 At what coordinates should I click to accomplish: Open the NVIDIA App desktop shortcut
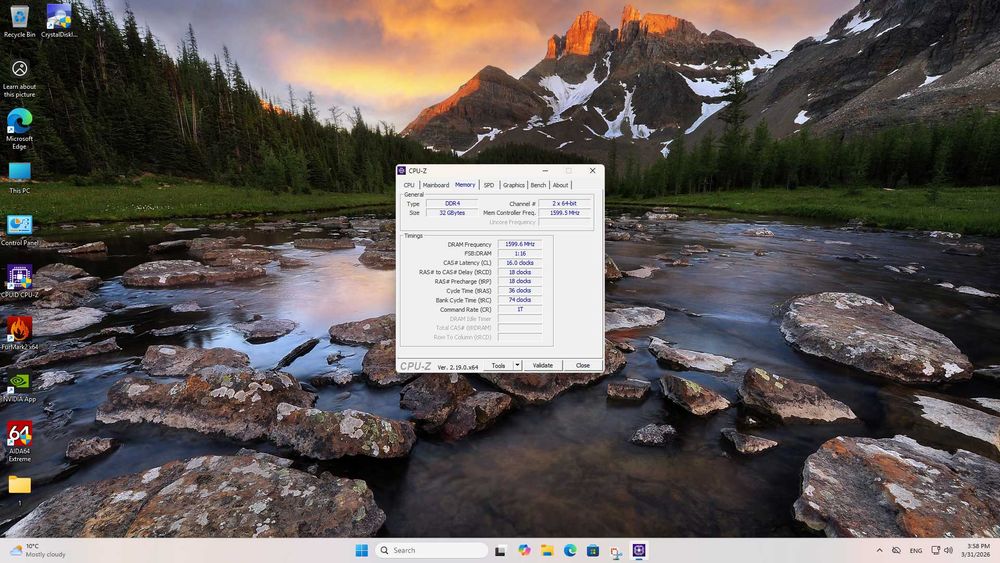coord(19,387)
